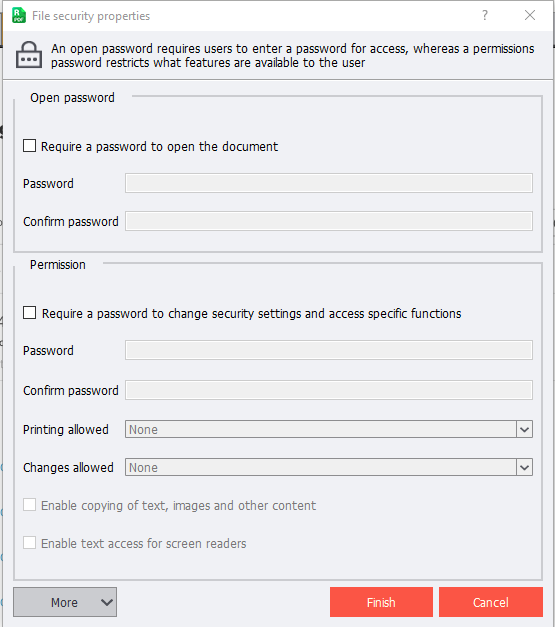Click the PDF app icon in title bar
Viewport: 555px width, 627px height.
(x=19, y=16)
